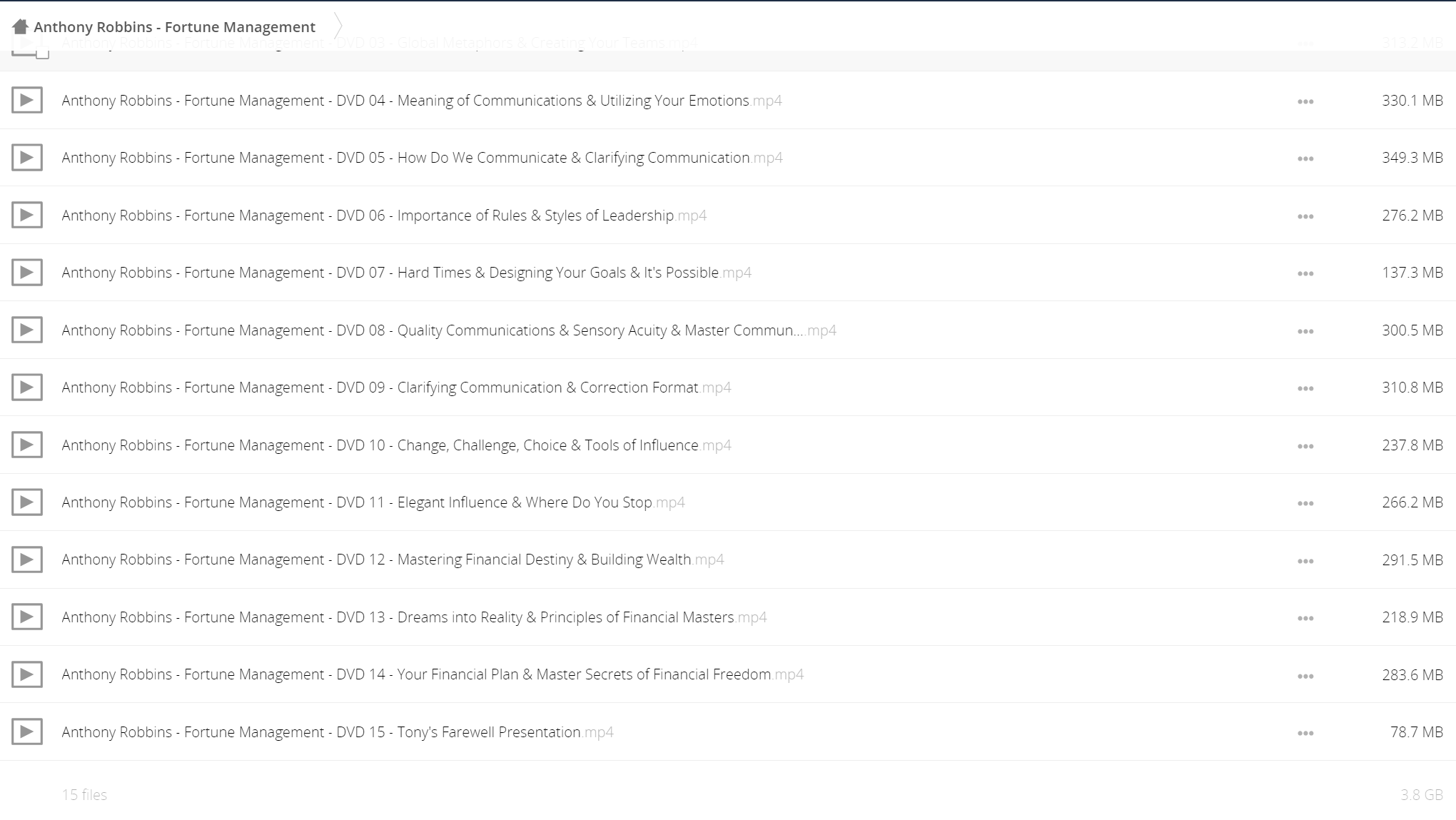Open DVD 06 Importance of Rules file
Screen dimensions: 1456x820
[384, 216]
